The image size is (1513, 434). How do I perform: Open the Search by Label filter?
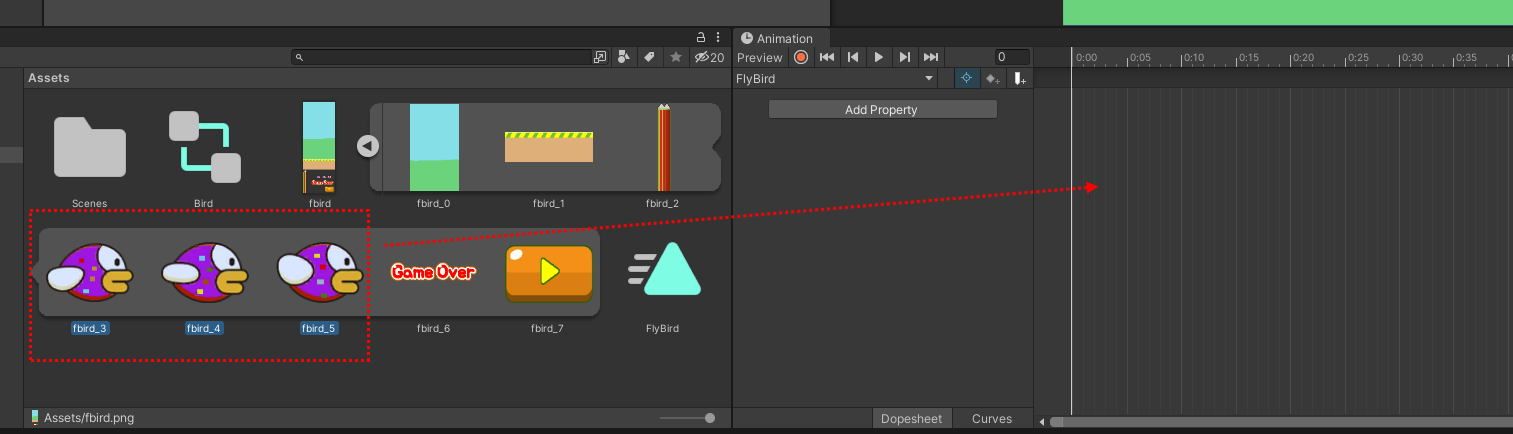click(649, 57)
